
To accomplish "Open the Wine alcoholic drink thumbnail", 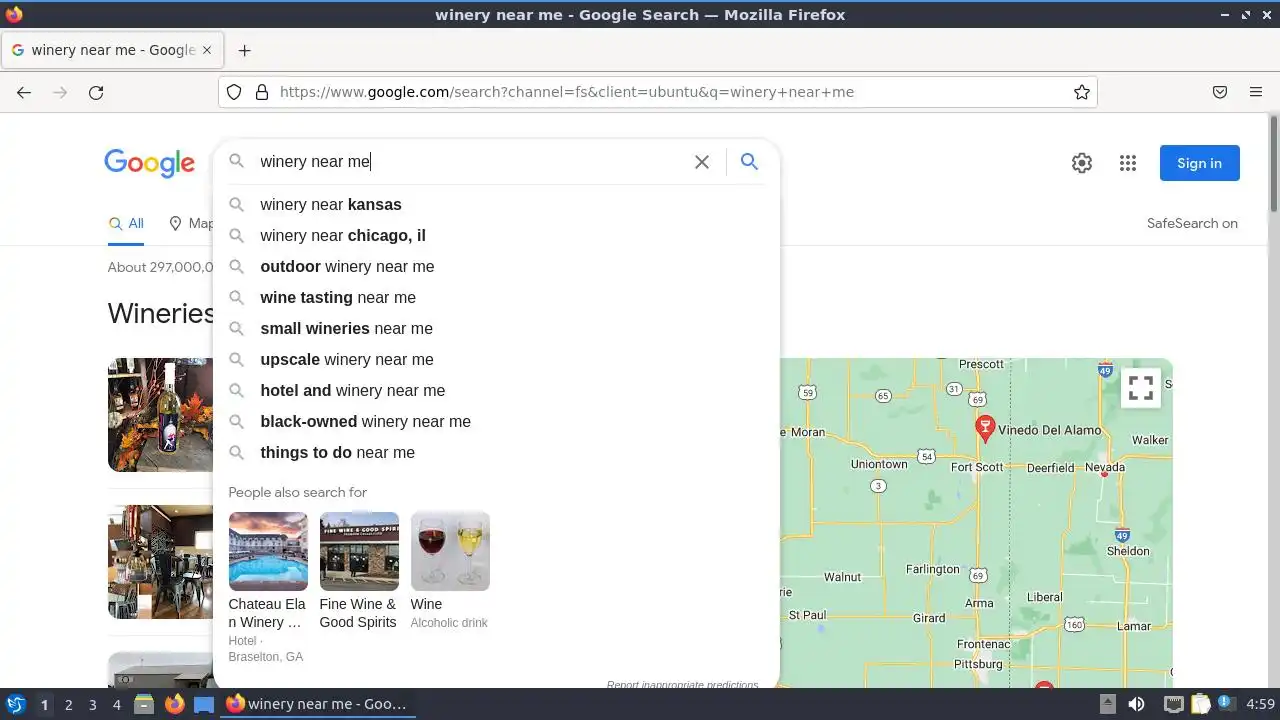I will point(450,551).
